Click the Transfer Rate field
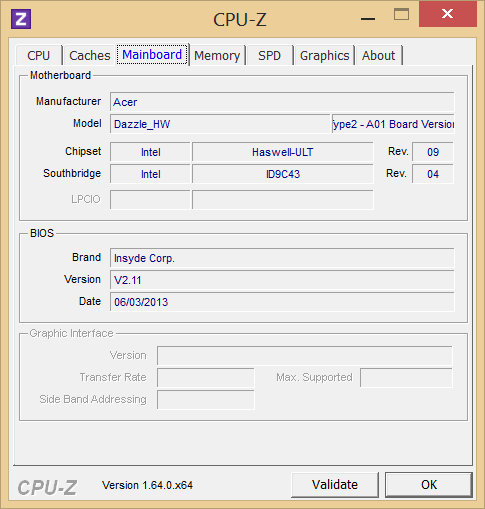Viewport: 485px width, 509px height. tap(206, 378)
